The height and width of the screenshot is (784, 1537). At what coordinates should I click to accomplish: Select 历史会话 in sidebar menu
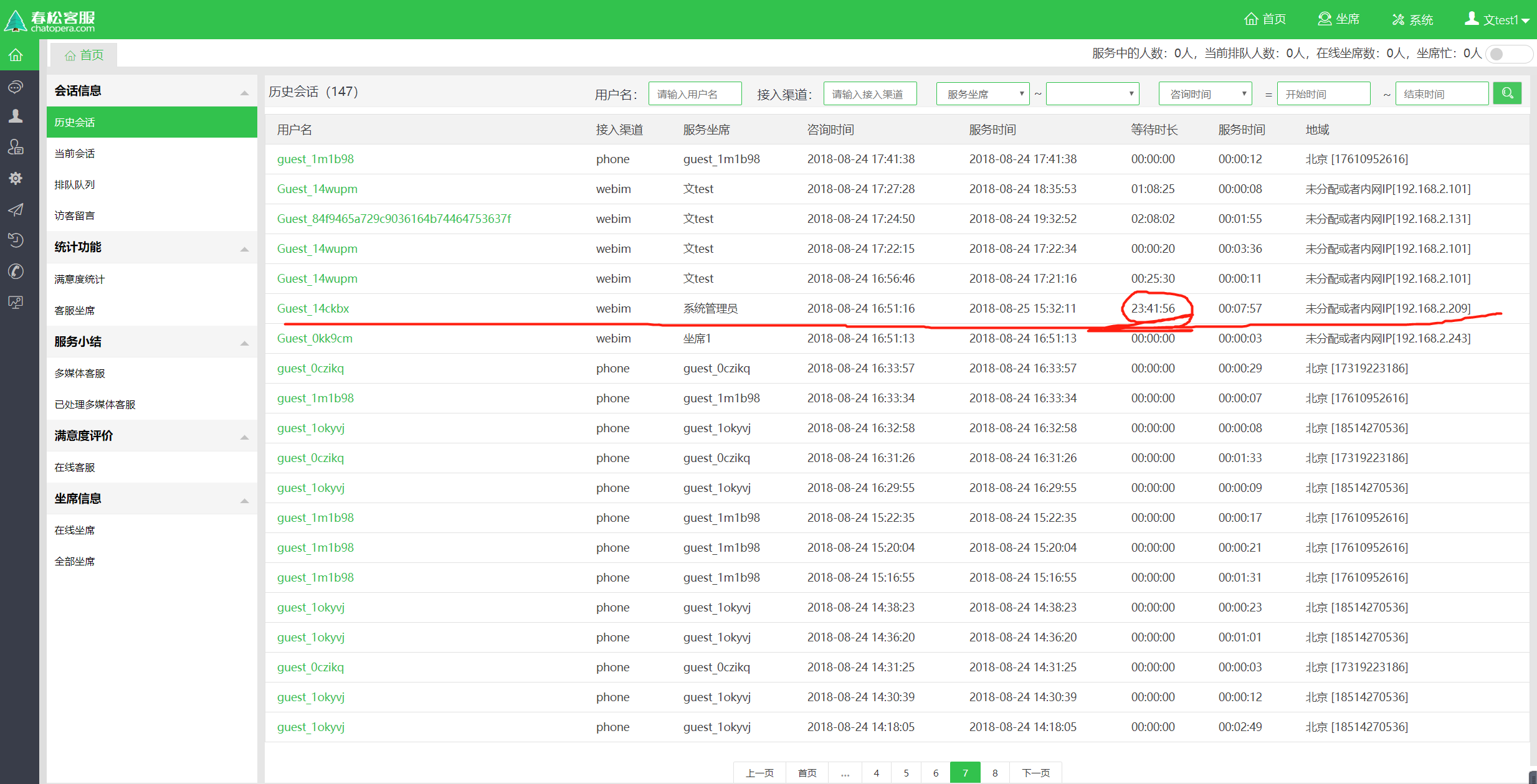pyautogui.click(x=151, y=122)
